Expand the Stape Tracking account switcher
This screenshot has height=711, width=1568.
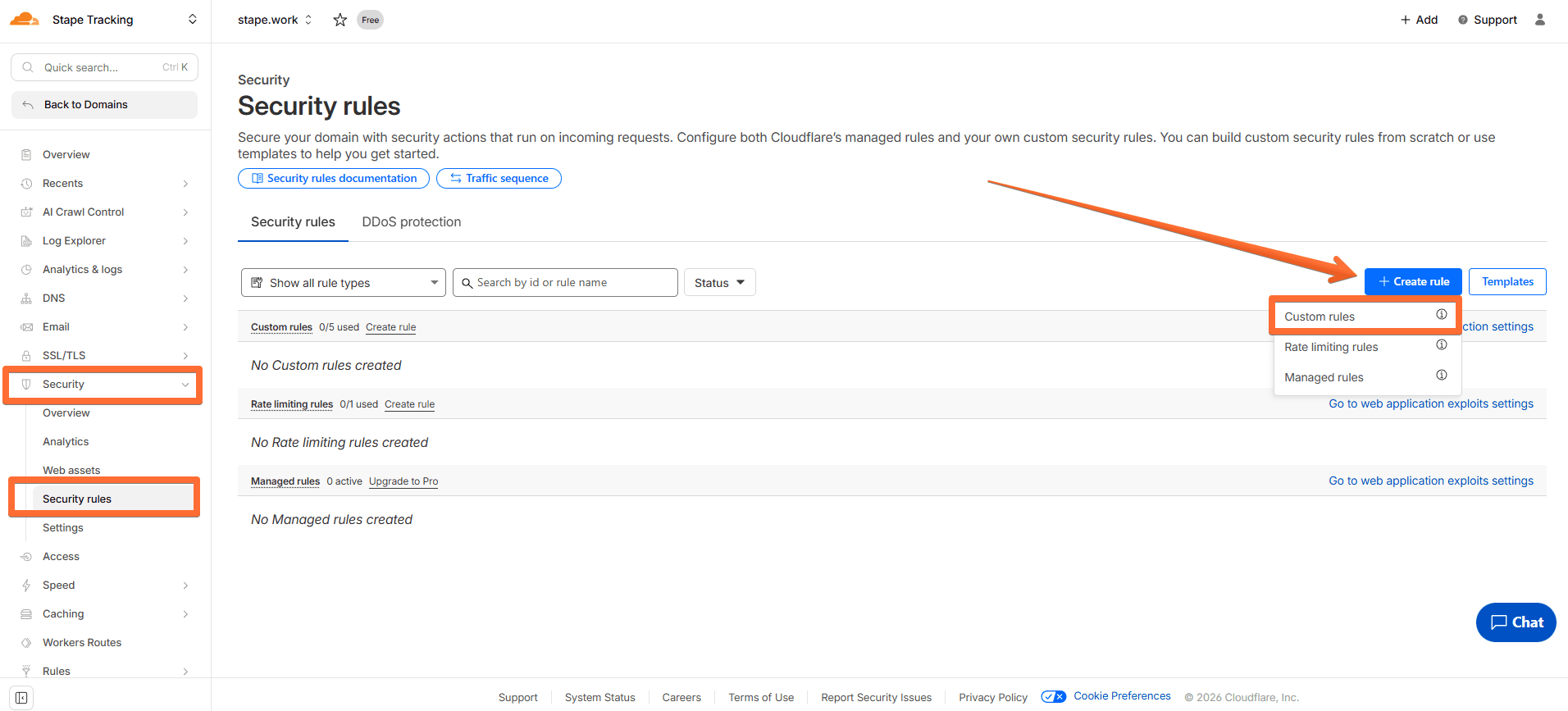[192, 20]
